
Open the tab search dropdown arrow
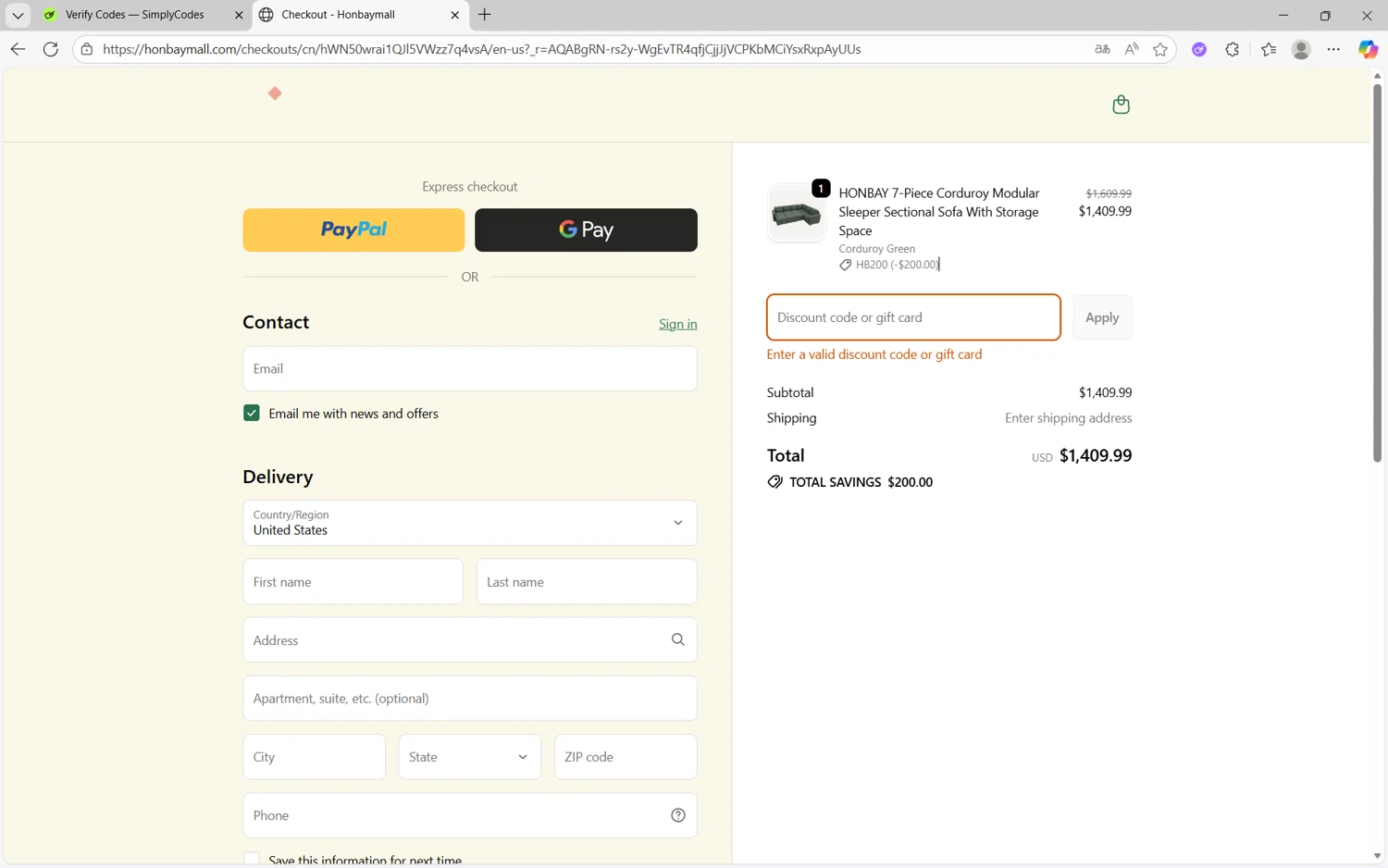18,15
